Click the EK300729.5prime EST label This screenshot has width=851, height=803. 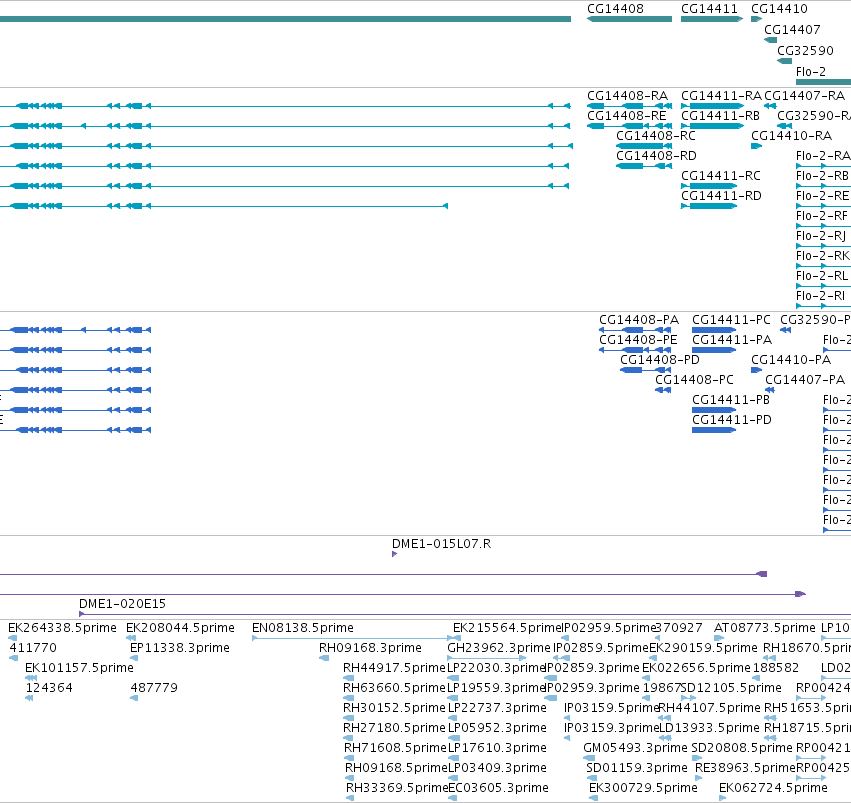click(x=643, y=788)
